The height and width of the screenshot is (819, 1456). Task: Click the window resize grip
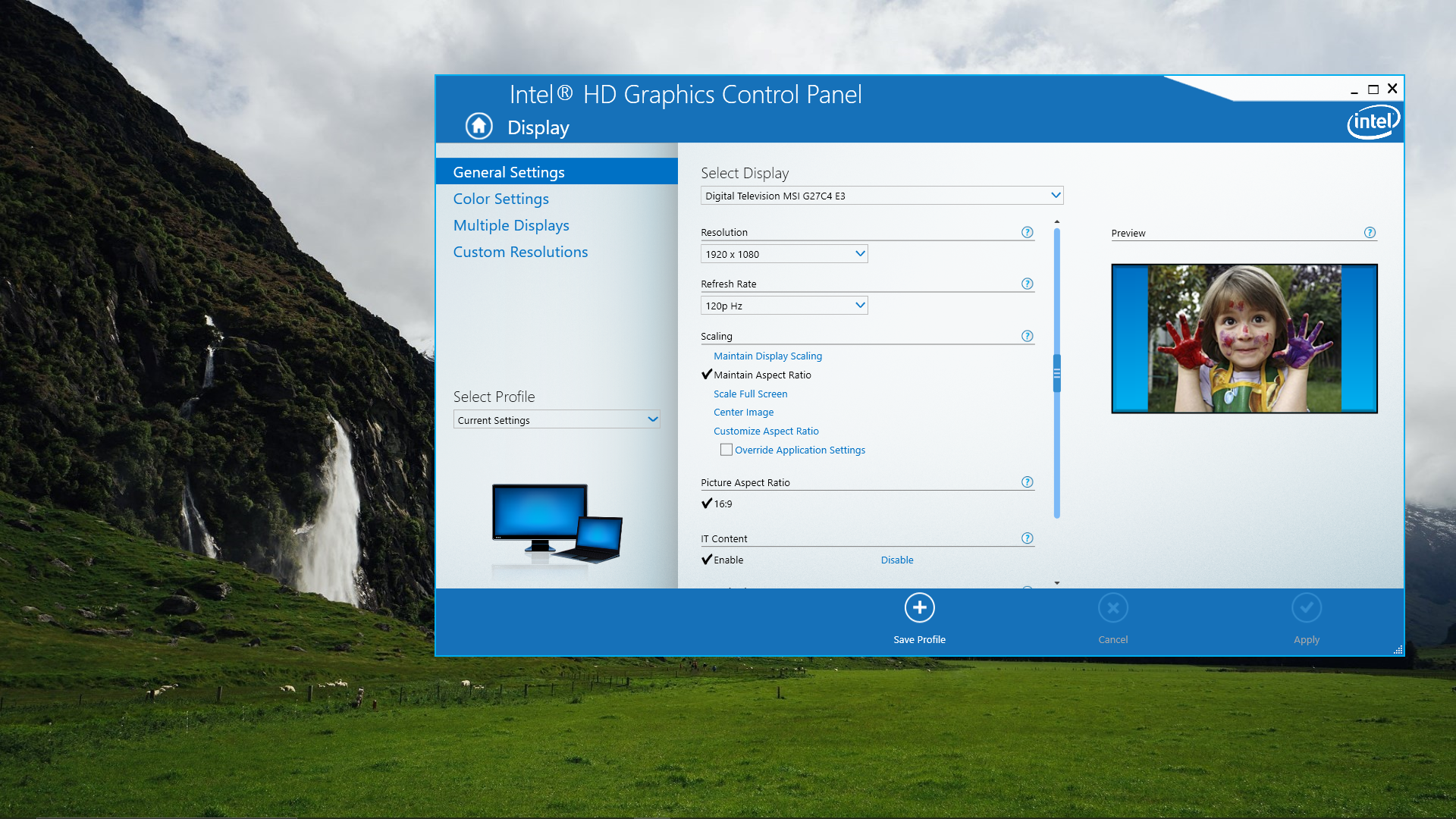click(1398, 650)
